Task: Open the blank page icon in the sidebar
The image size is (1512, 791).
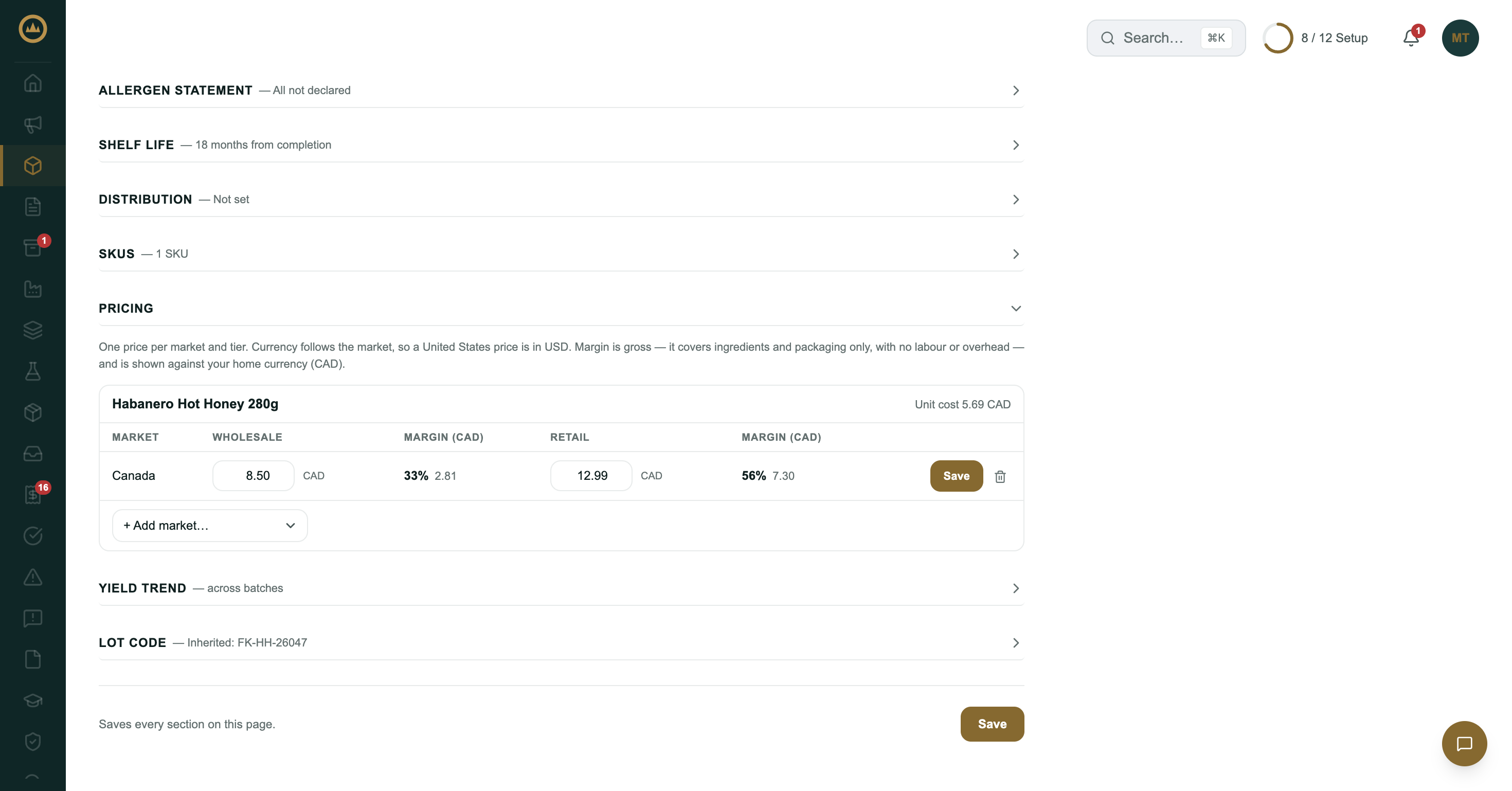Action: click(x=33, y=659)
